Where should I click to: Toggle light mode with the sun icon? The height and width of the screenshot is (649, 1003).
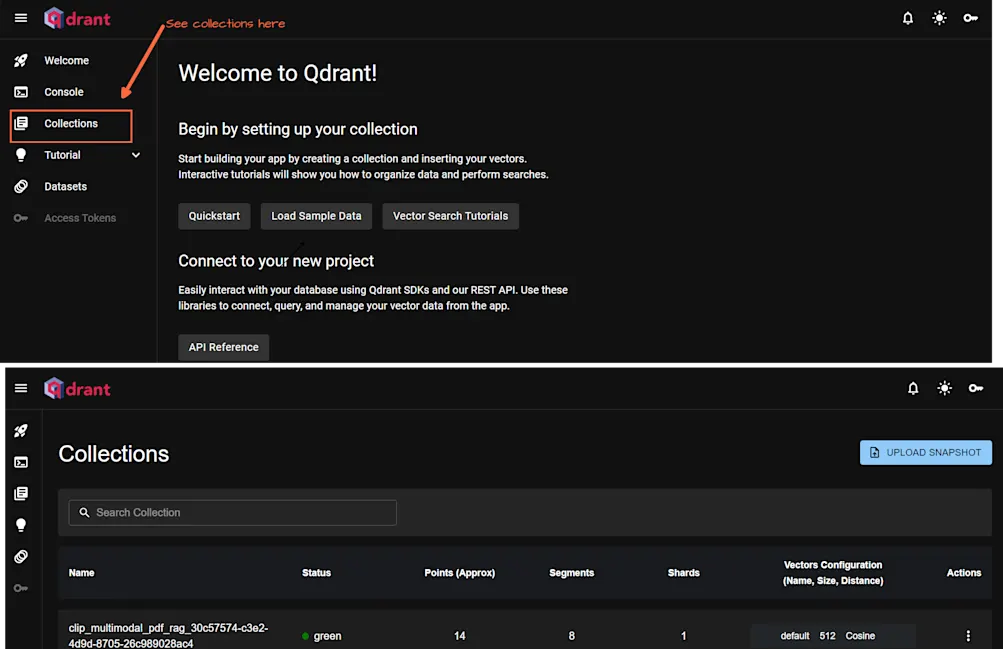[937, 18]
